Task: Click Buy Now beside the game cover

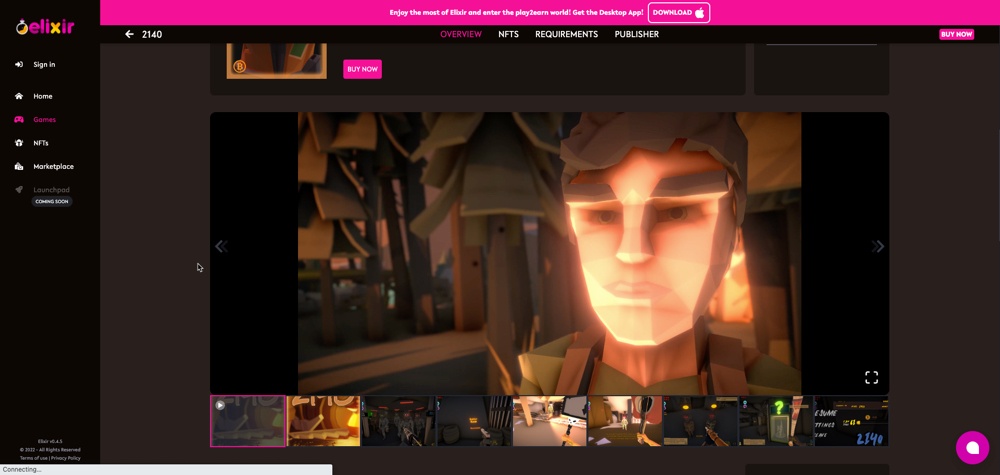Action: click(362, 69)
